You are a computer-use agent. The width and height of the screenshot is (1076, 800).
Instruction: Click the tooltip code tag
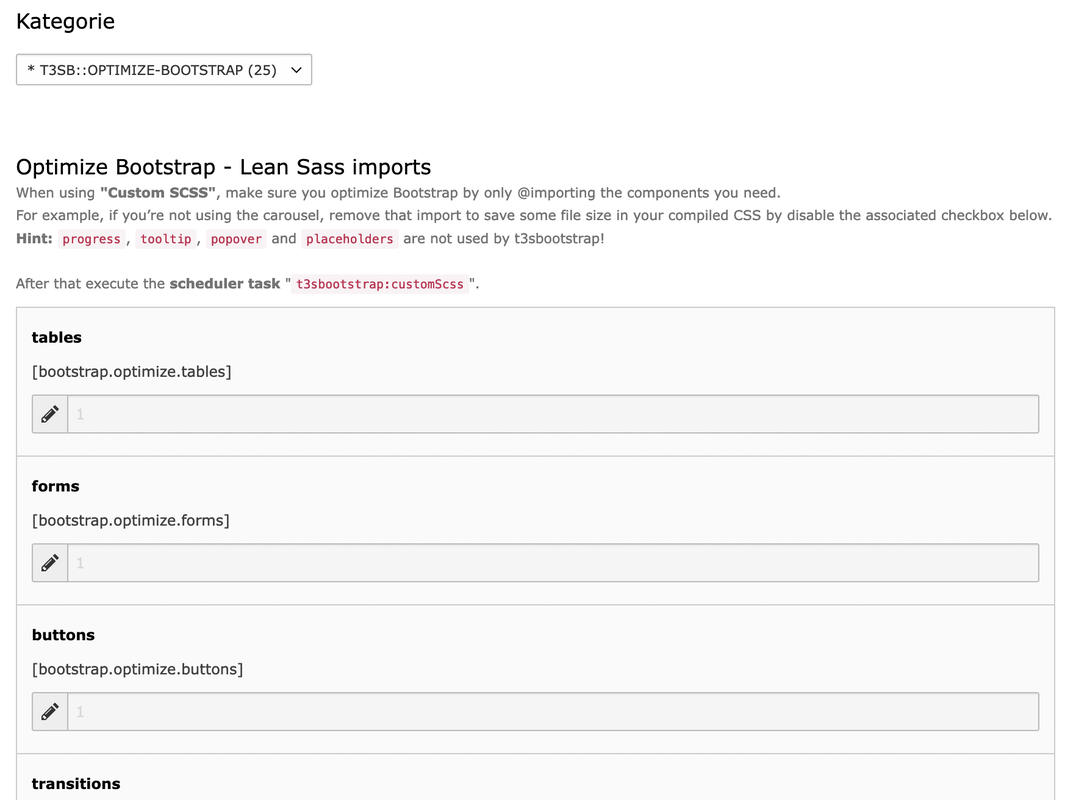[166, 239]
